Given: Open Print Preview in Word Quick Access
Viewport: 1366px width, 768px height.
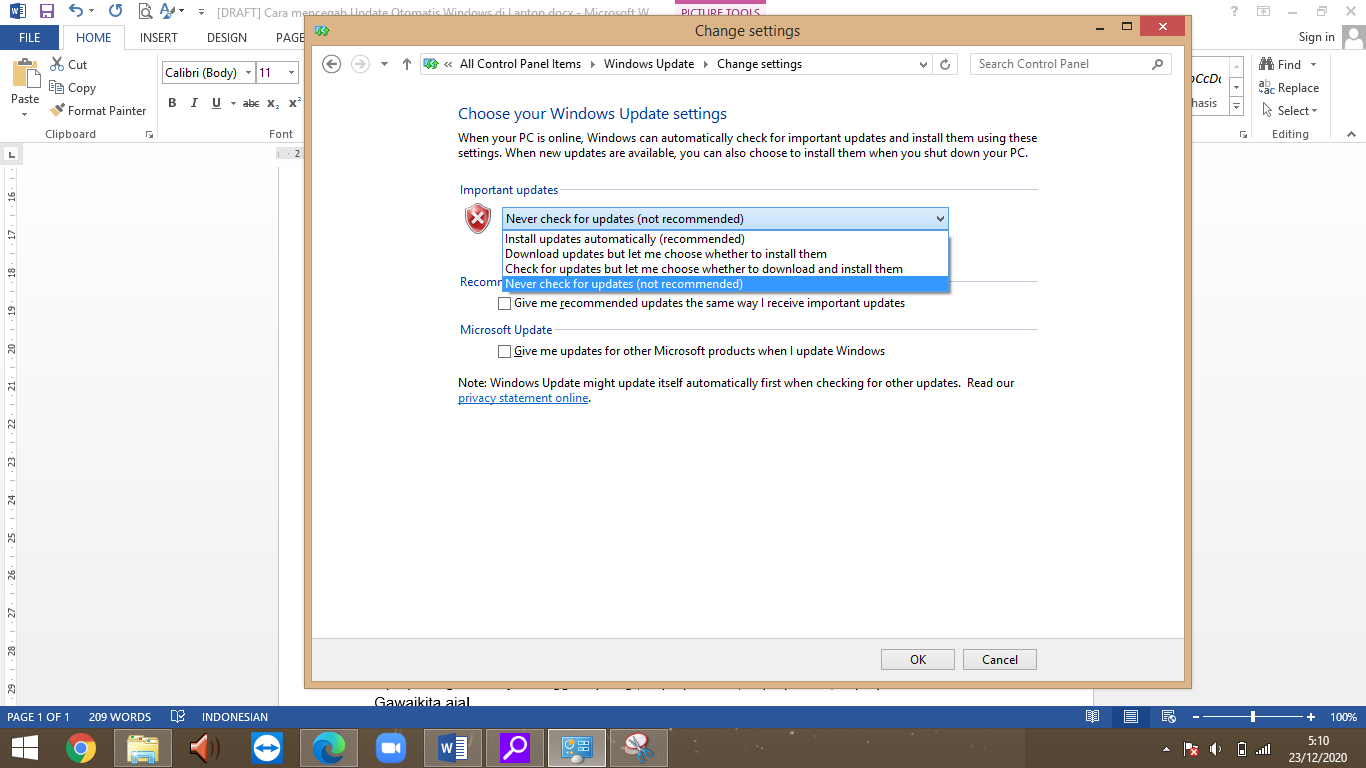Looking at the screenshot, I should tap(146, 12).
